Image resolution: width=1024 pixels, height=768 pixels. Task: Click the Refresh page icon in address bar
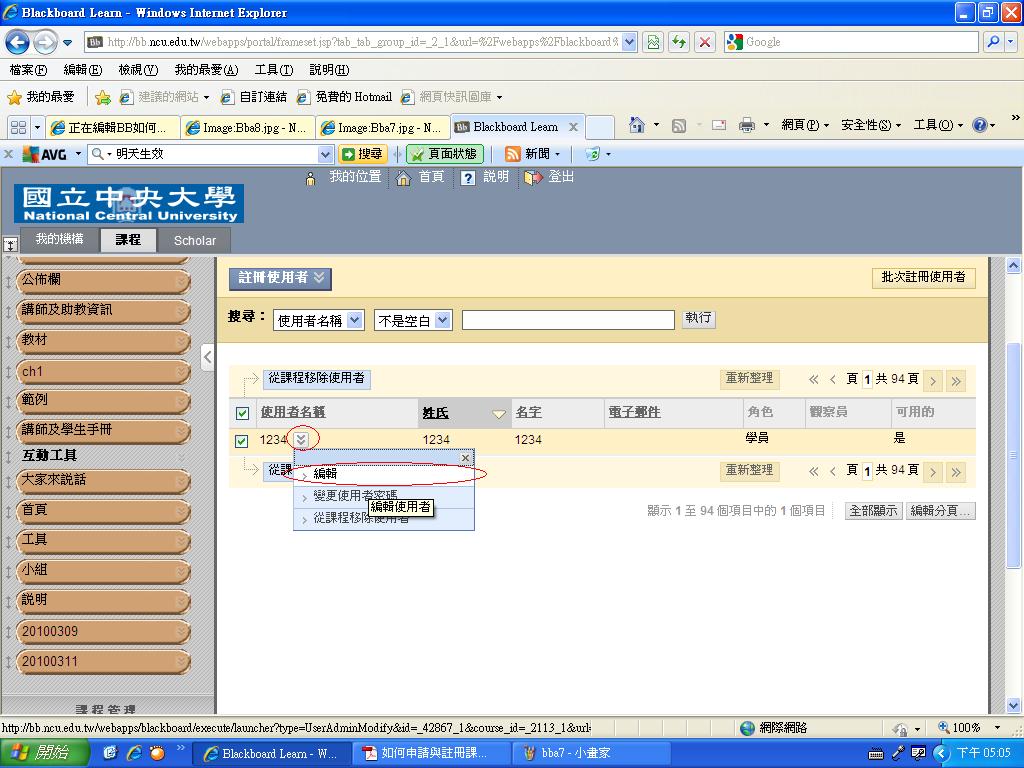pyautogui.click(x=680, y=42)
